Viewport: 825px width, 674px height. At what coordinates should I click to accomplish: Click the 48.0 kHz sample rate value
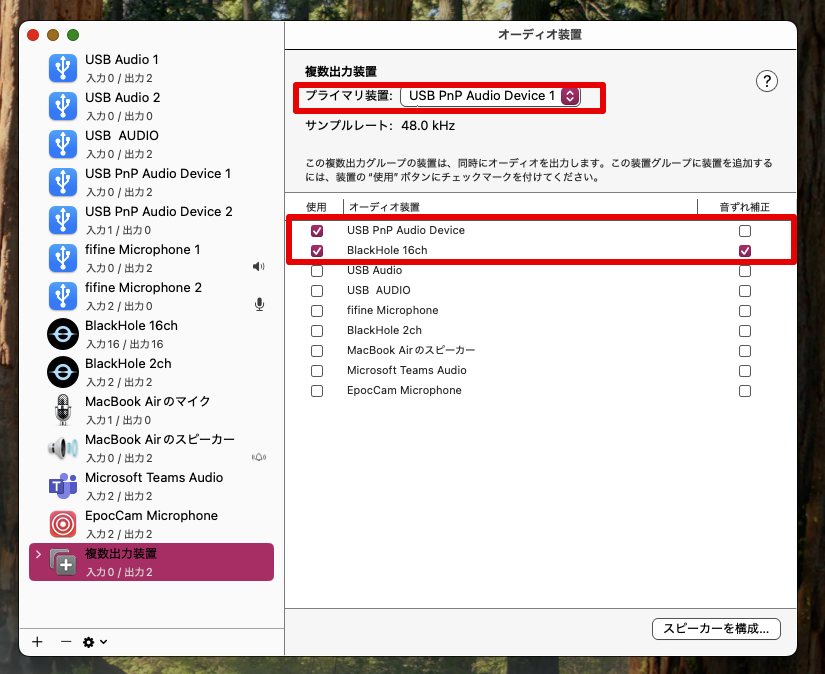pyautogui.click(x=428, y=126)
